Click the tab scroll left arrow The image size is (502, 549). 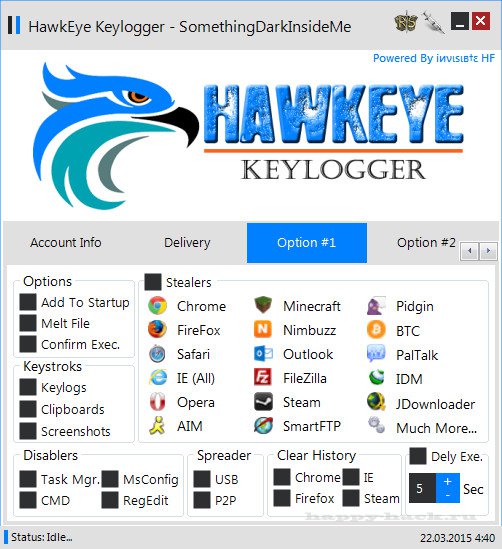click(x=469, y=251)
